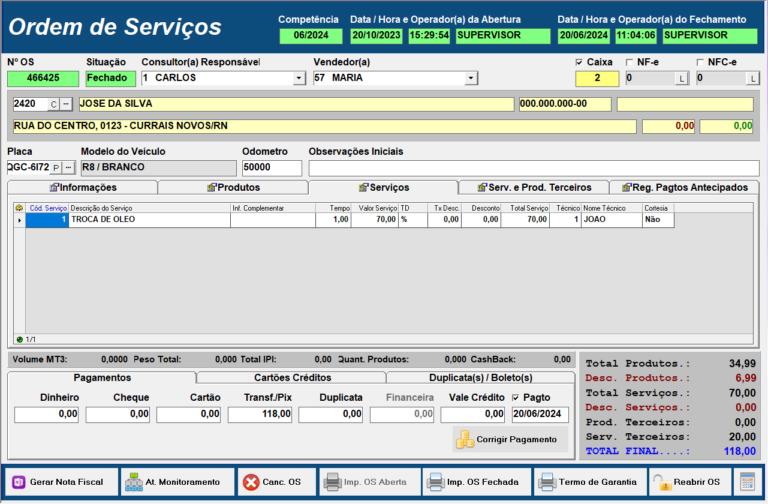The image size is (768, 504).
Task: Click the TROCA DE OLEO service cell
Action: pyautogui.click(x=149, y=220)
